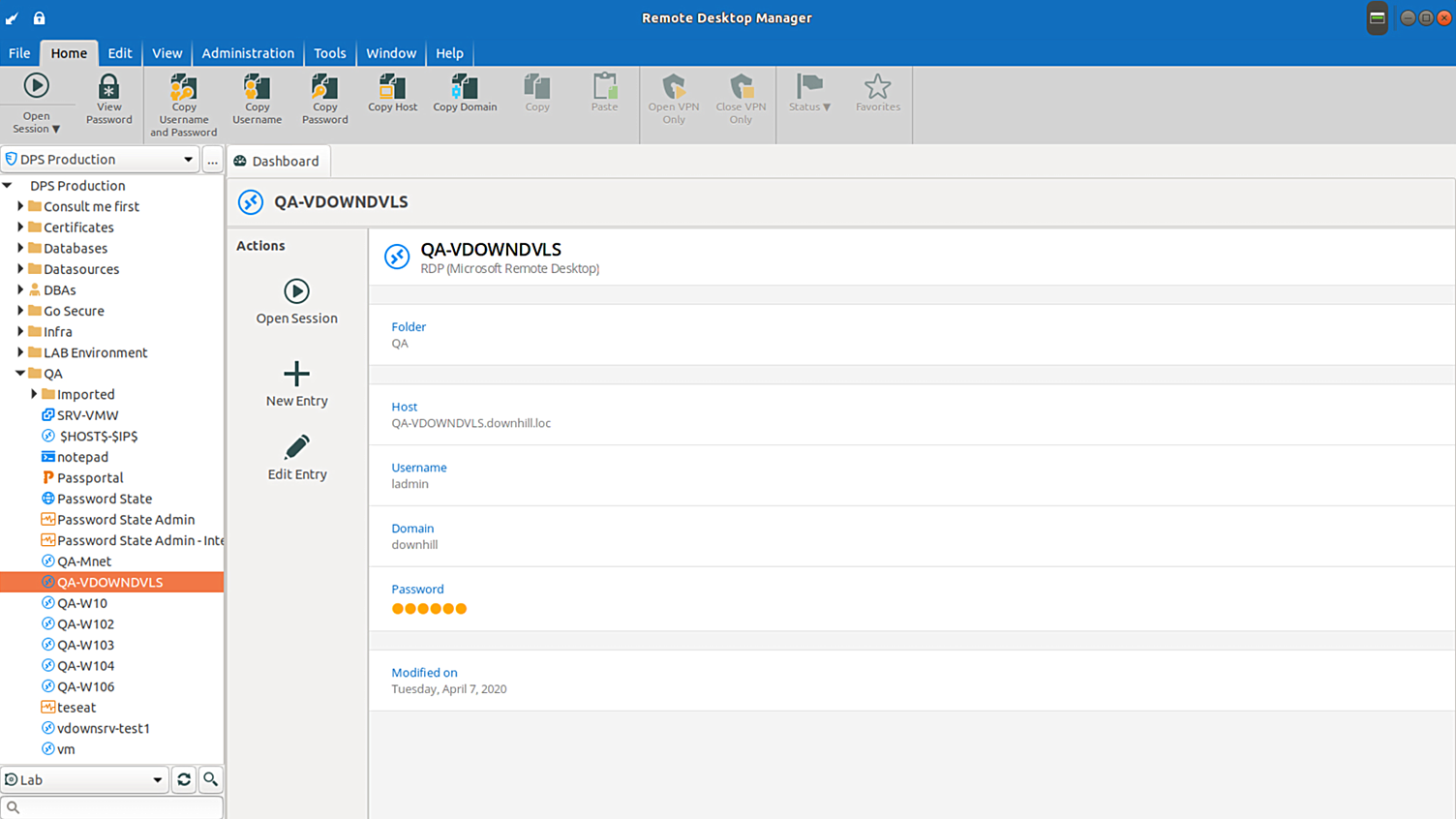Click inside the bottom search field
This screenshot has width=1456, height=819.
coord(111,805)
